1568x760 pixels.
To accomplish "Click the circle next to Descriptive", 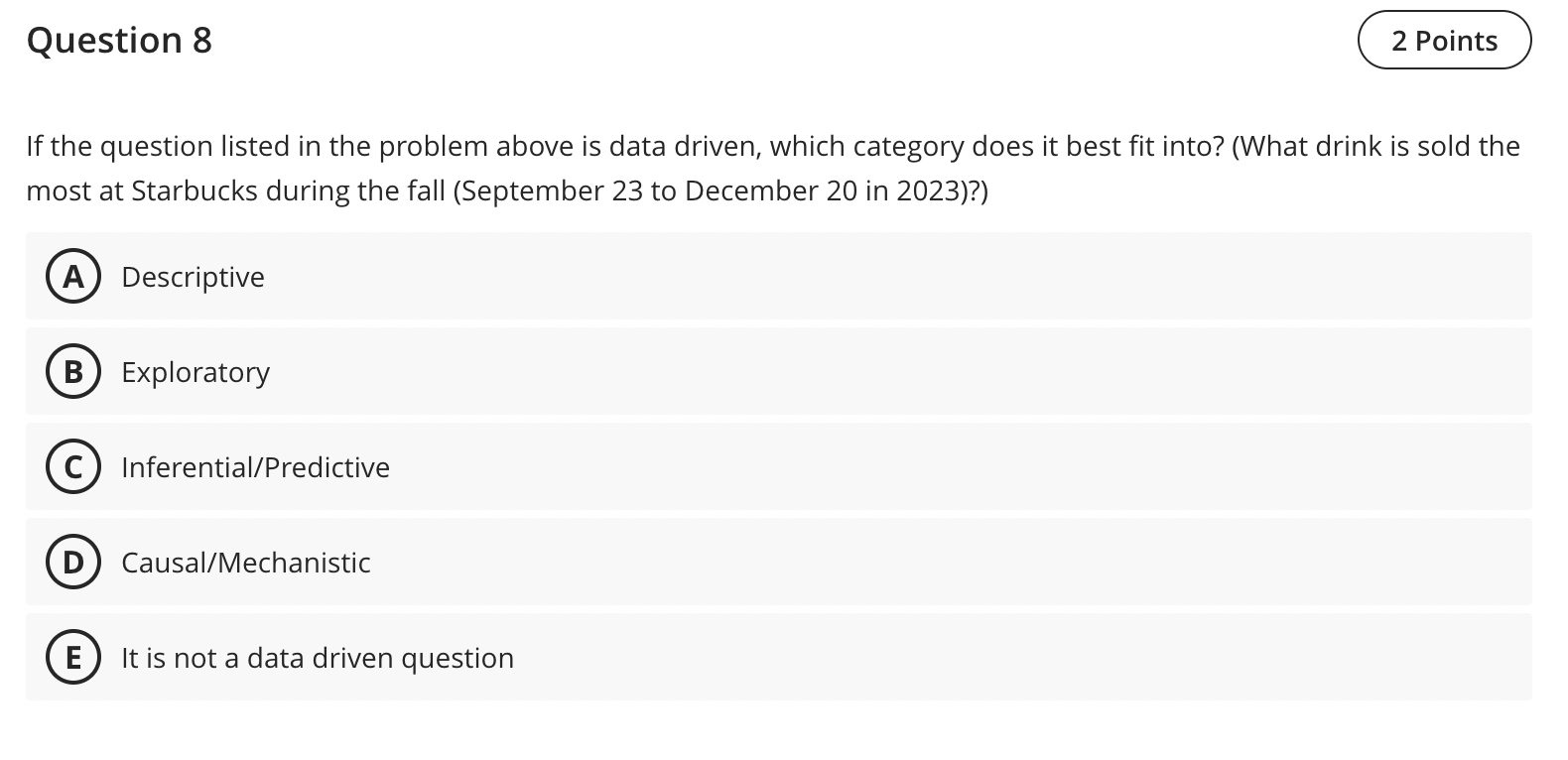I will tap(72, 278).
